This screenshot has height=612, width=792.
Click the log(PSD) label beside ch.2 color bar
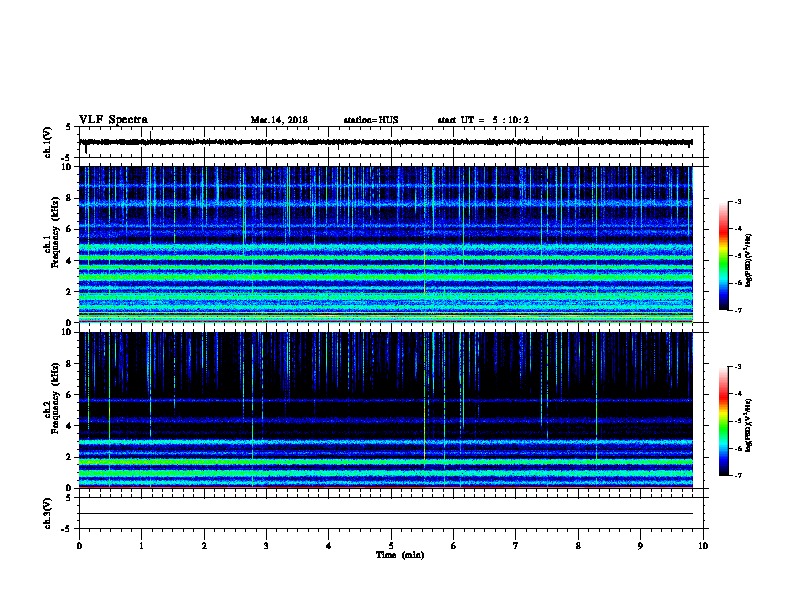click(748, 426)
